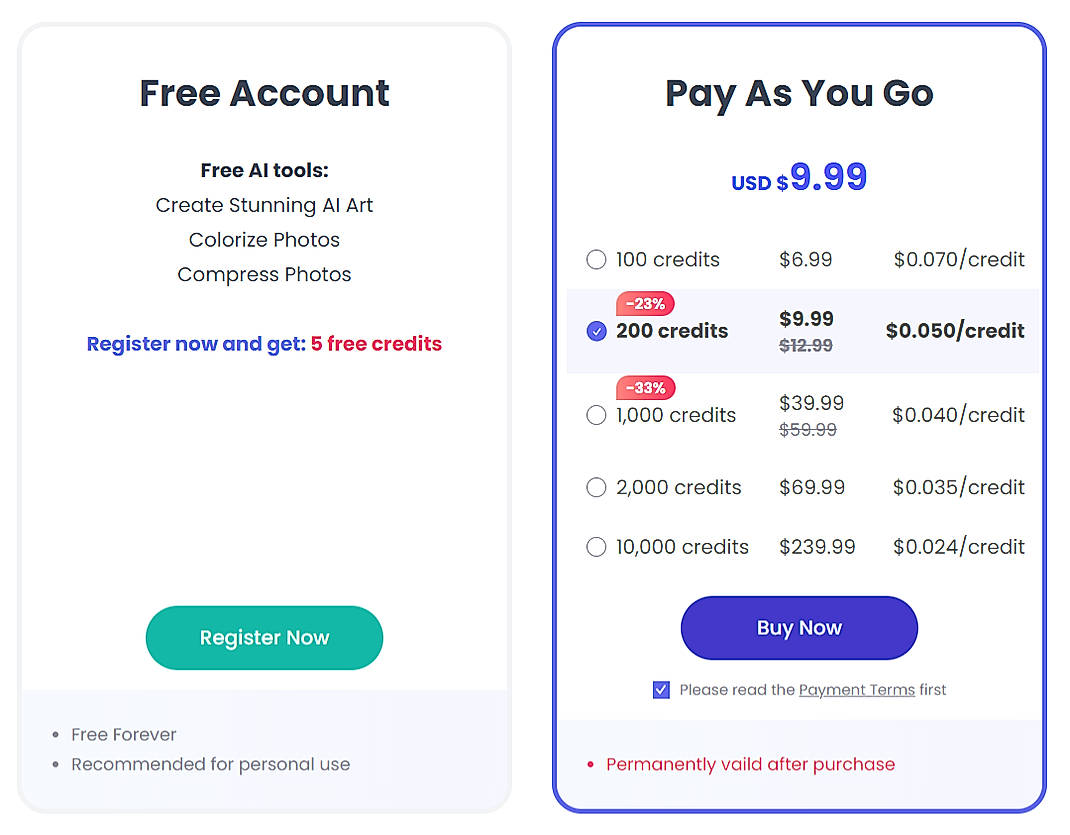Click the USD $9.99 price display
1070x835 pixels.
(x=798, y=180)
